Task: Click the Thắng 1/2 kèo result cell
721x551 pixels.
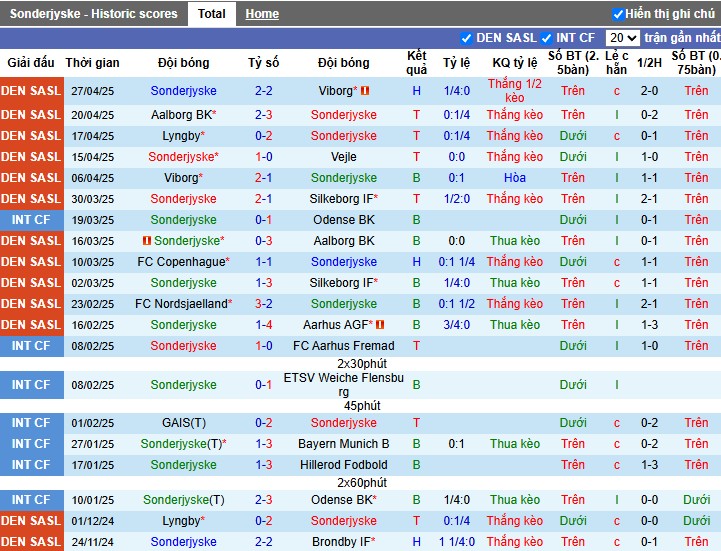Action: 515,91
